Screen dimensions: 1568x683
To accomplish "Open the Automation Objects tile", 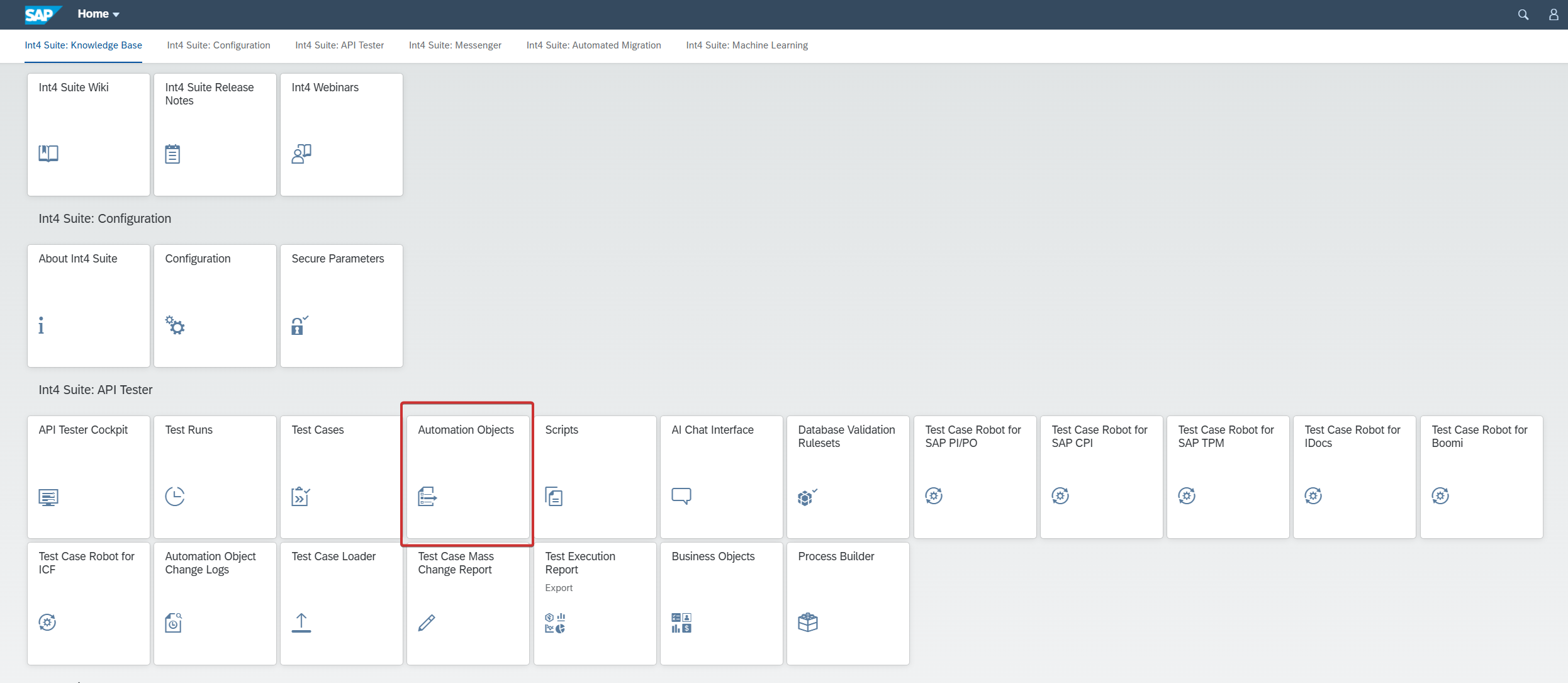I will [x=468, y=477].
